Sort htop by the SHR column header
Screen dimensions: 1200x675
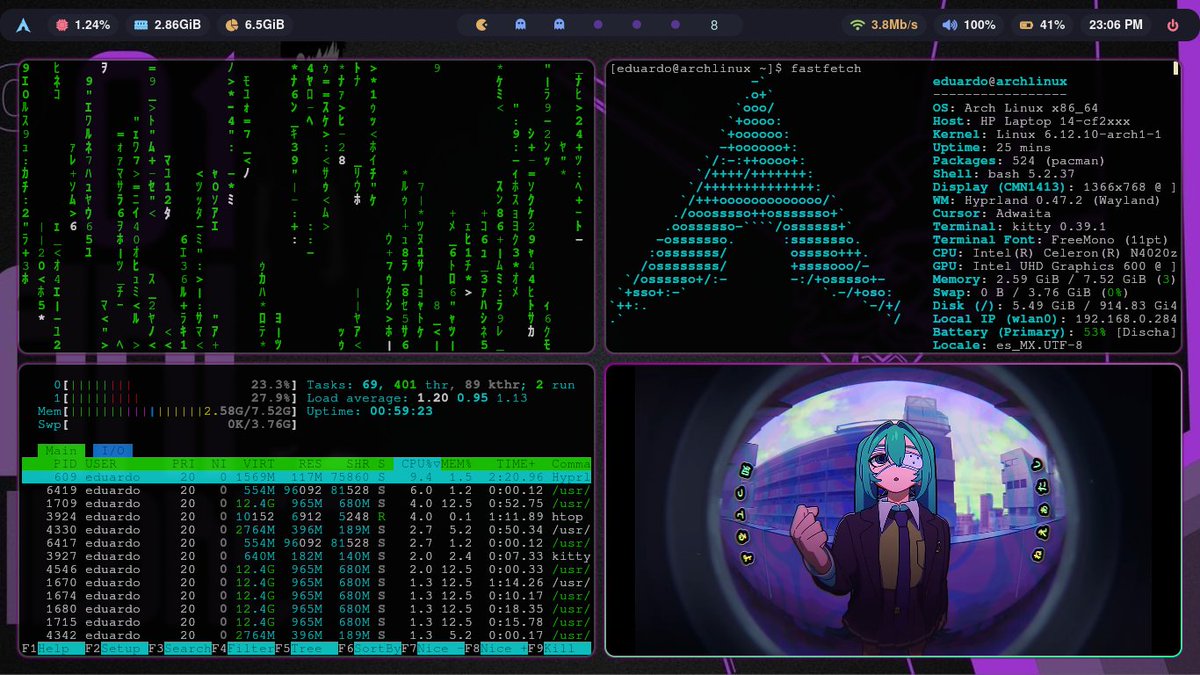tap(357, 464)
